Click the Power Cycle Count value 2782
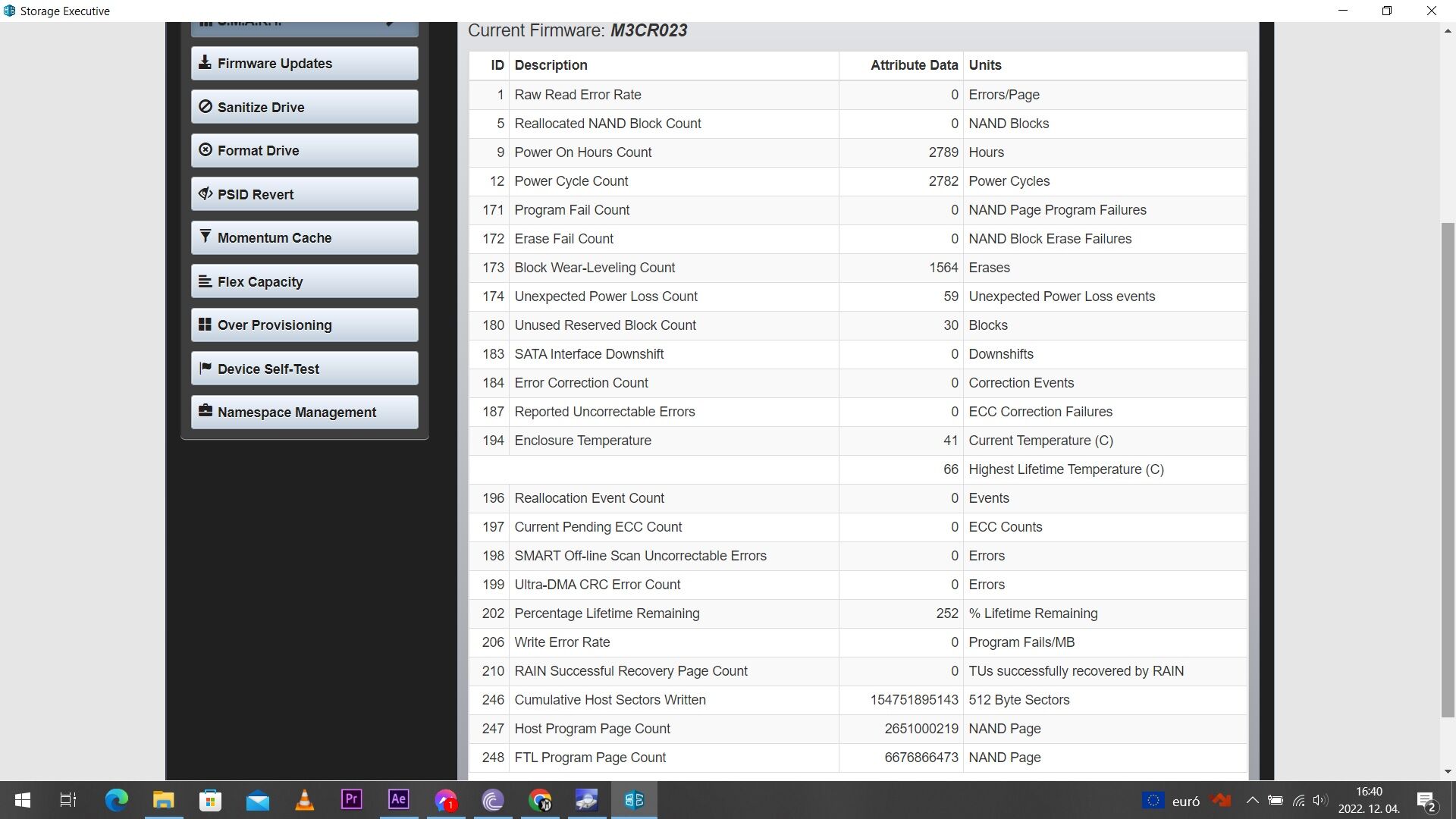 (x=943, y=181)
